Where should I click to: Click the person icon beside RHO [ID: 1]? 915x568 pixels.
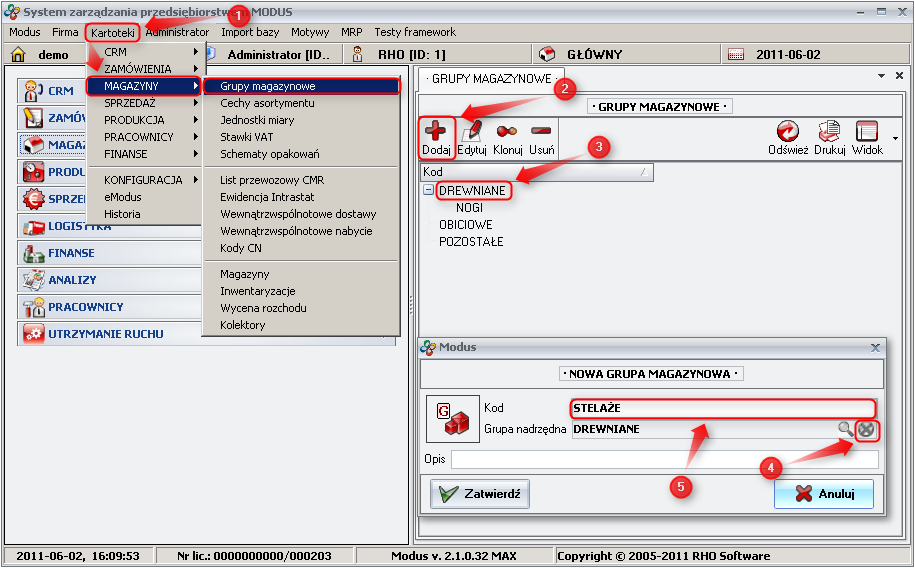(x=357, y=54)
